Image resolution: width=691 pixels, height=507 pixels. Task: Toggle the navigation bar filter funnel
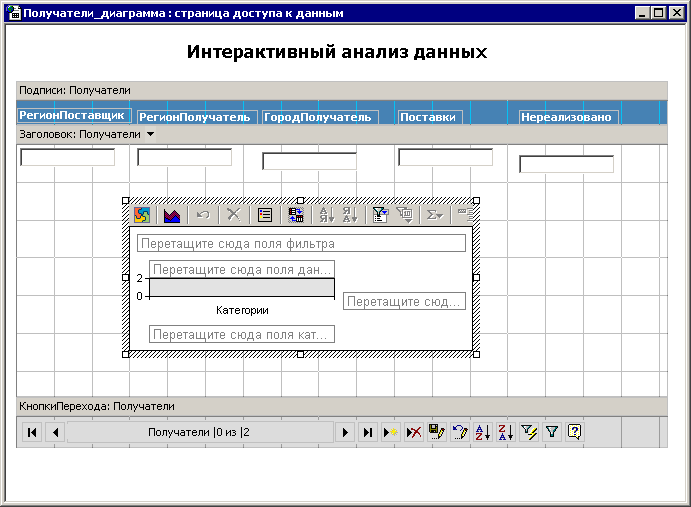552,432
